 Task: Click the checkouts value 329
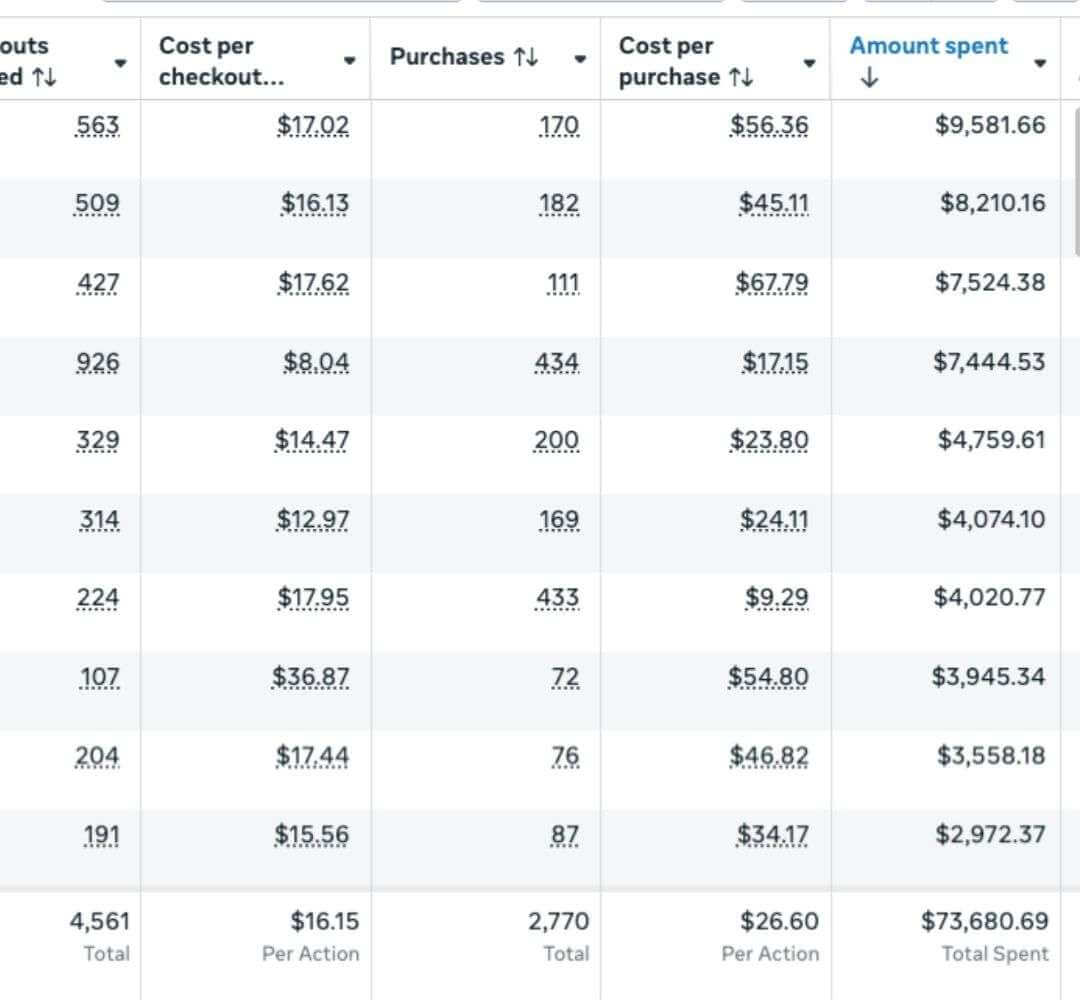click(98, 441)
